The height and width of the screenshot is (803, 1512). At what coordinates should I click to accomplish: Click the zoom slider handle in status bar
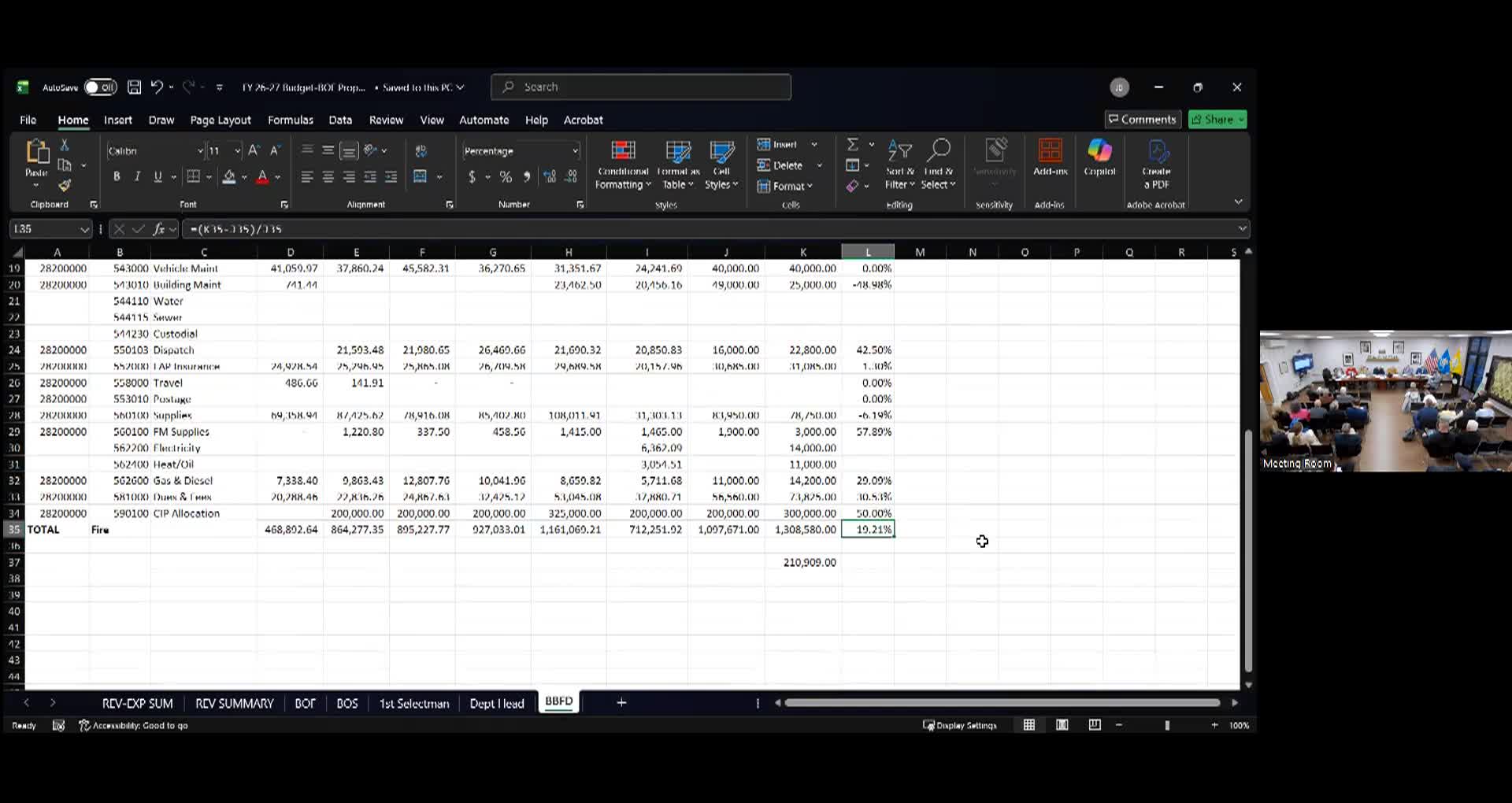[1166, 725]
